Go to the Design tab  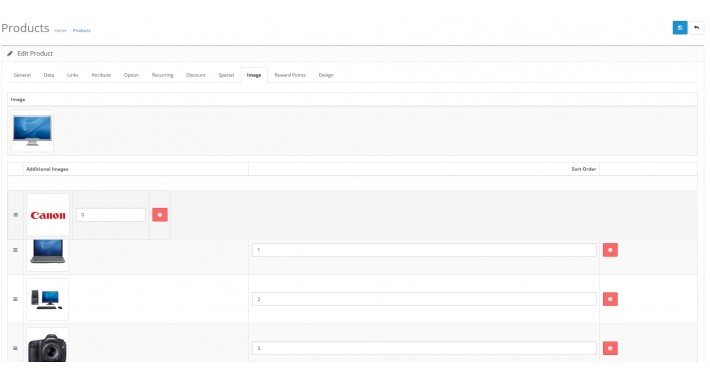[326, 75]
